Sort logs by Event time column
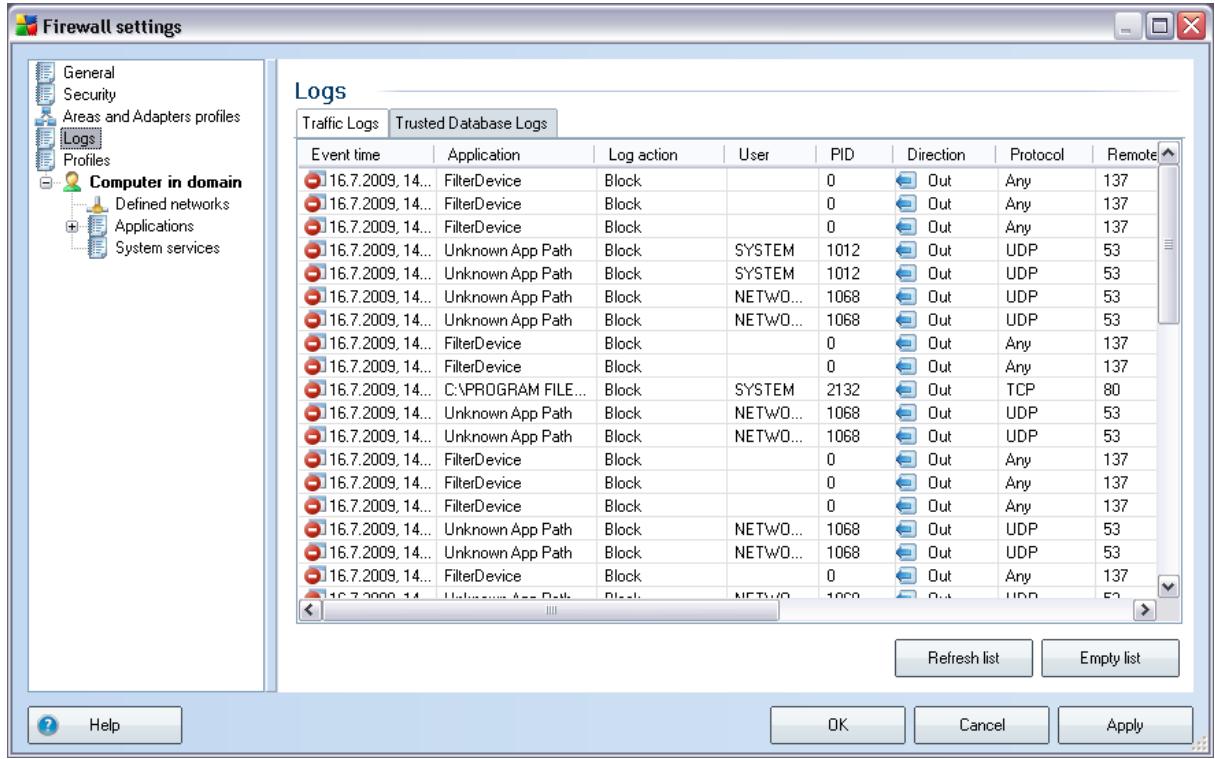This screenshot has width=1215, height=759. [x=366, y=155]
